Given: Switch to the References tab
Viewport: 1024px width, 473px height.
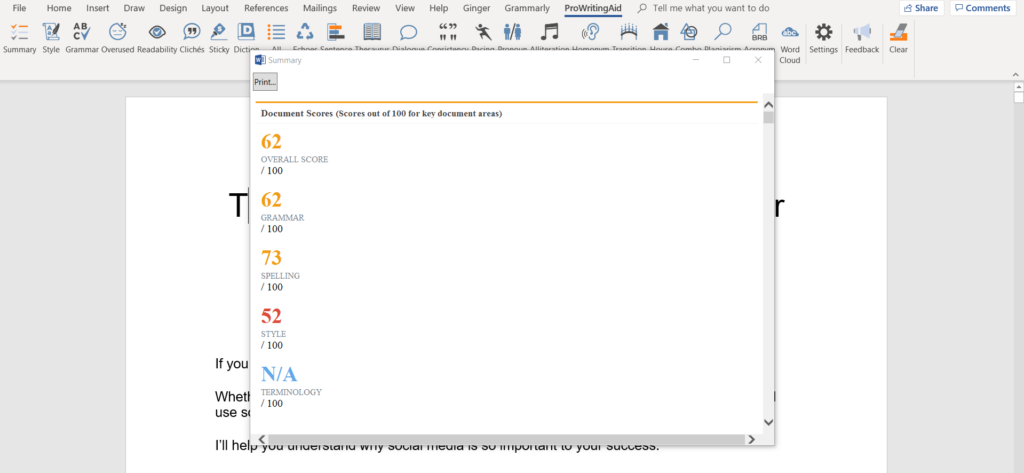Looking at the screenshot, I should (x=266, y=8).
